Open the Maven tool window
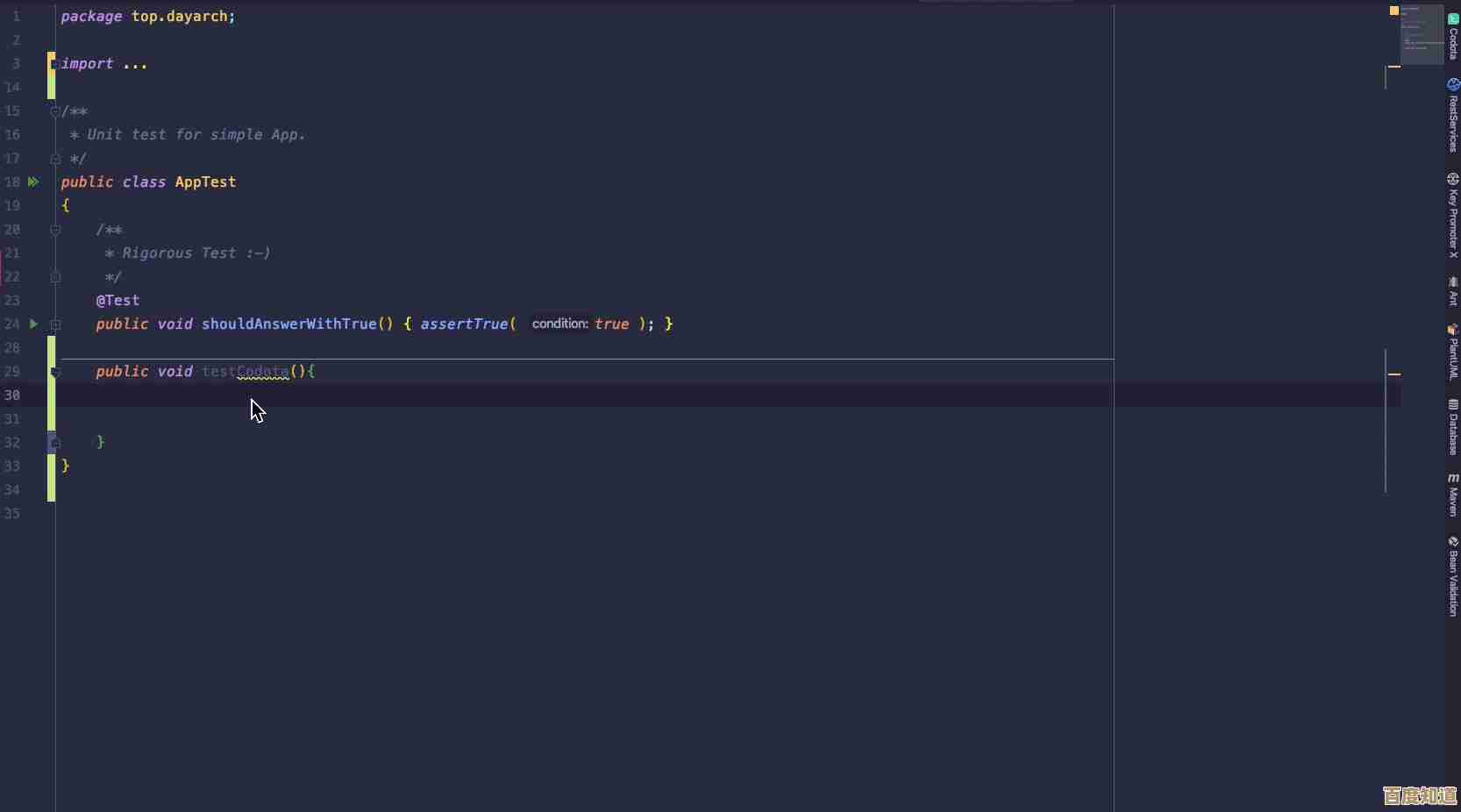The width and height of the screenshot is (1461, 812). (1452, 495)
